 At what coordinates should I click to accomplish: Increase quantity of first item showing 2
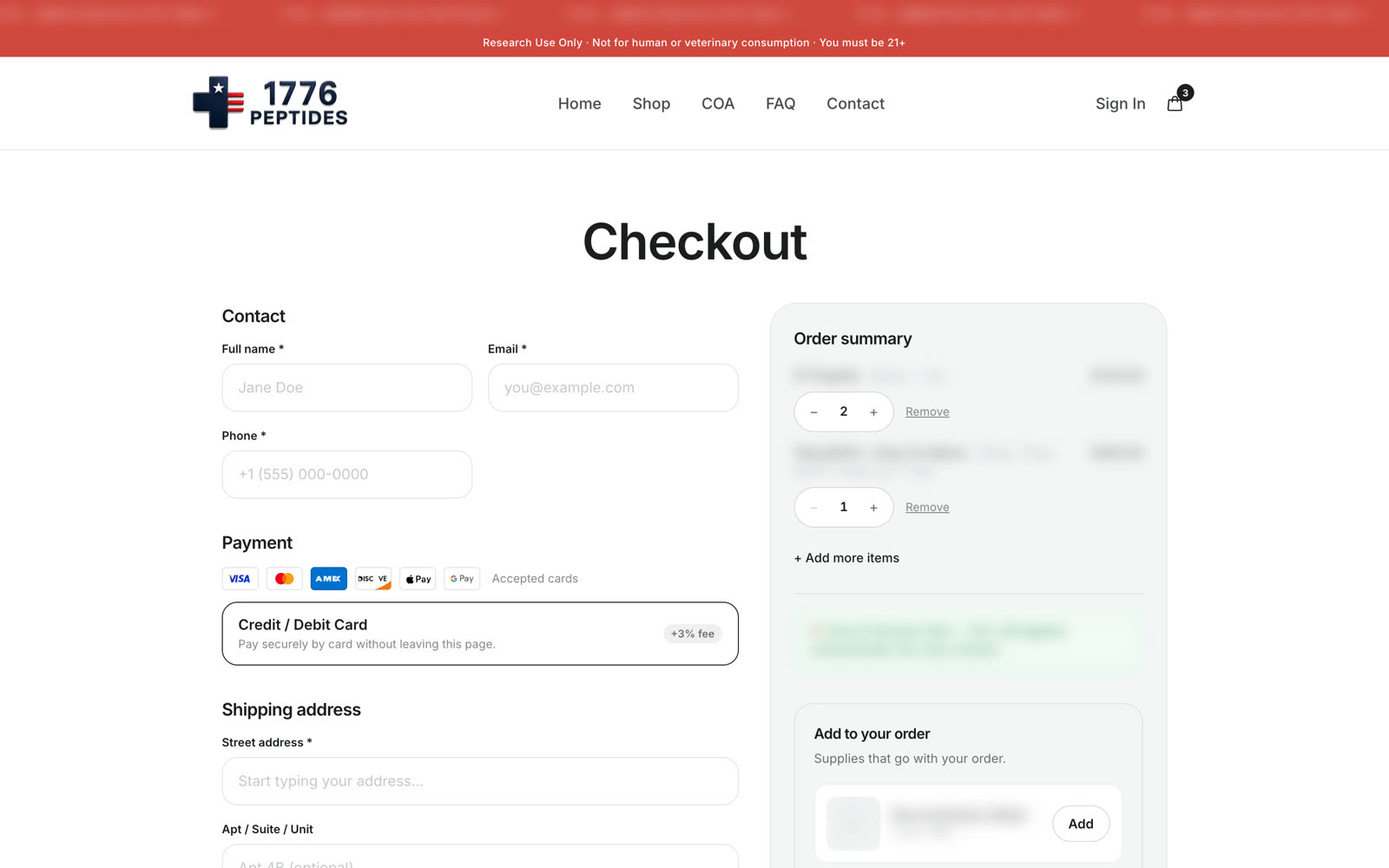coord(873,412)
